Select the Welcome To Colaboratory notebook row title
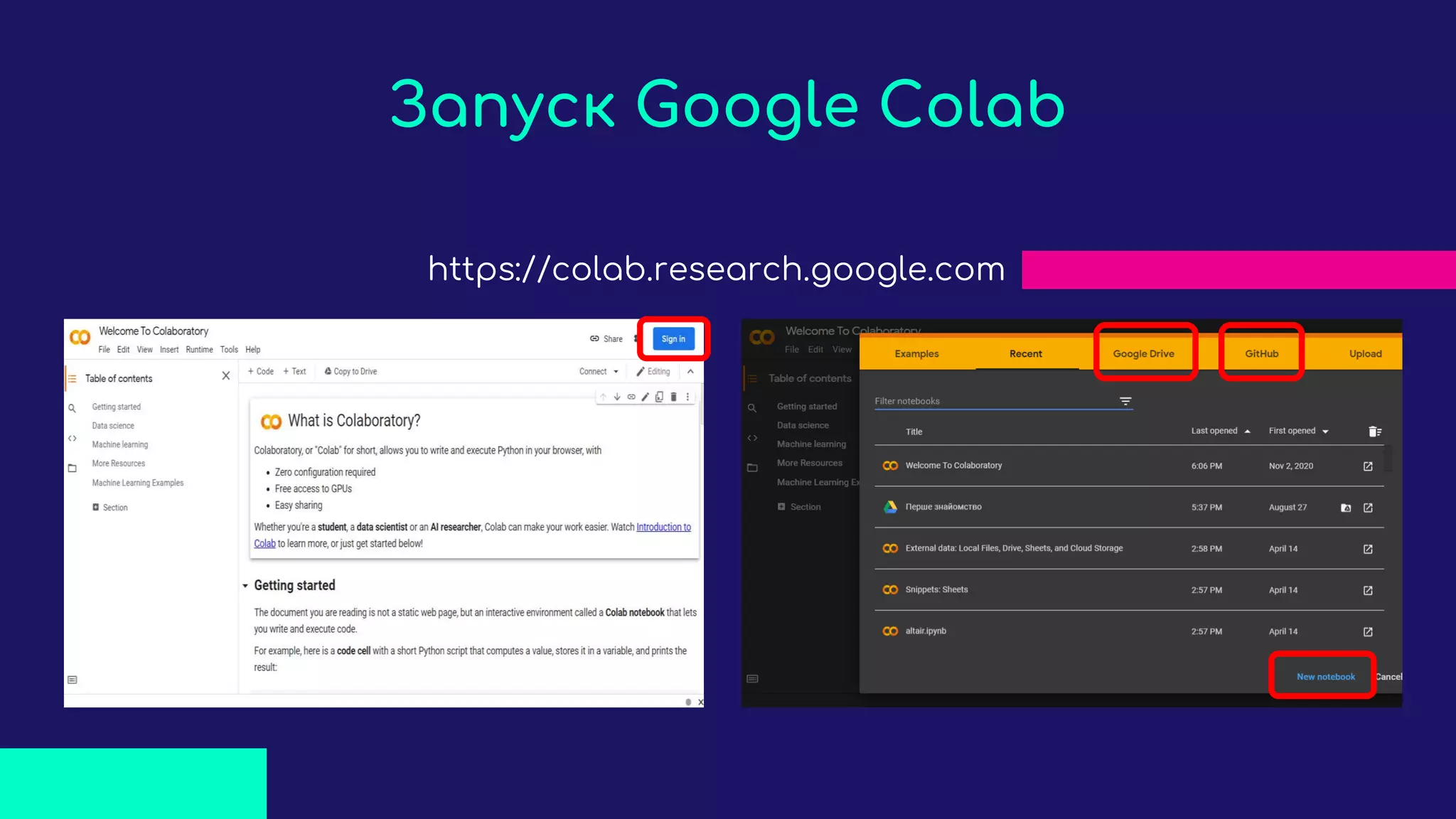Image resolution: width=1456 pixels, height=819 pixels. tap(953, 466)
